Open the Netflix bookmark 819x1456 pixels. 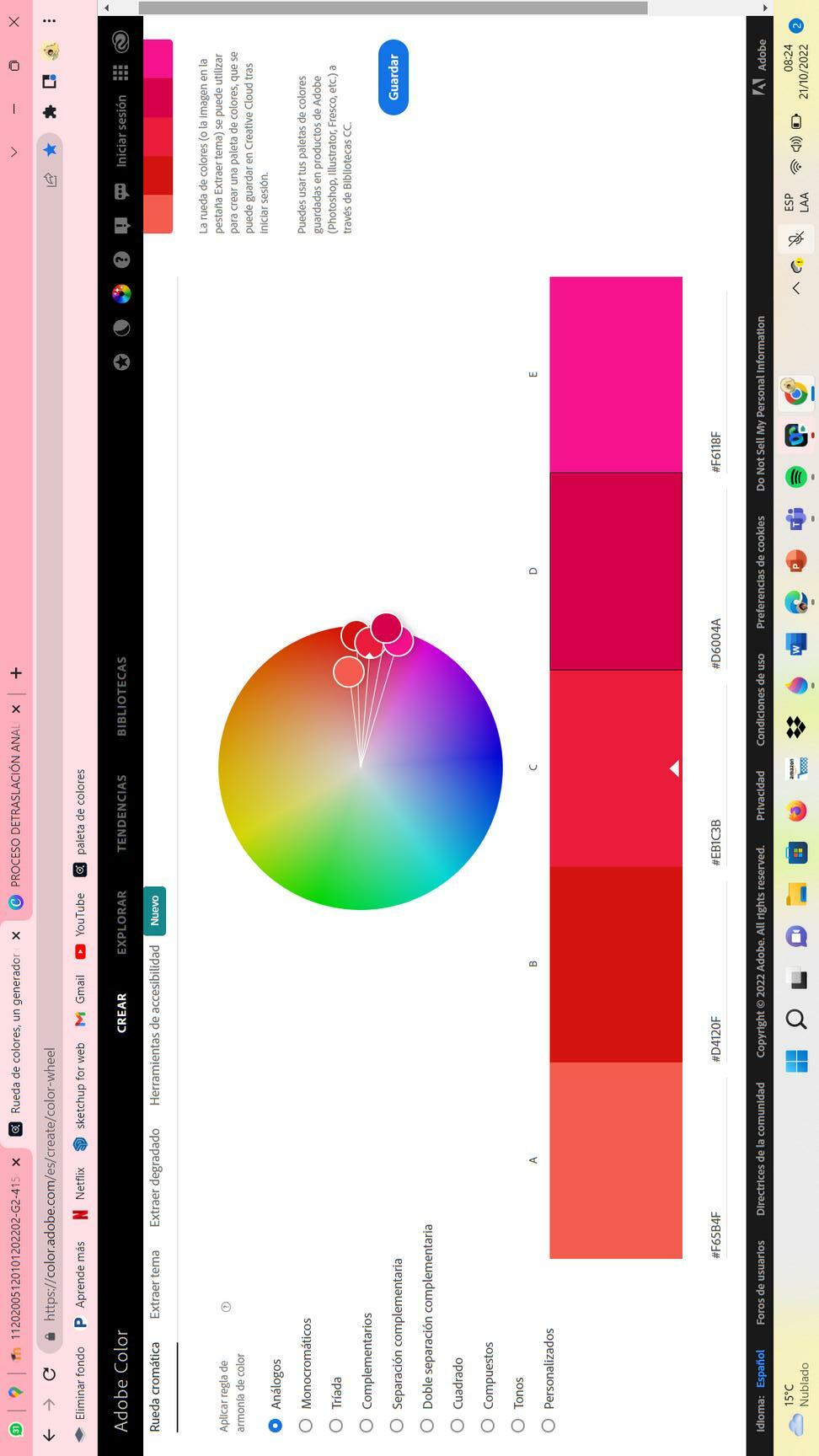pos(80,1193)
